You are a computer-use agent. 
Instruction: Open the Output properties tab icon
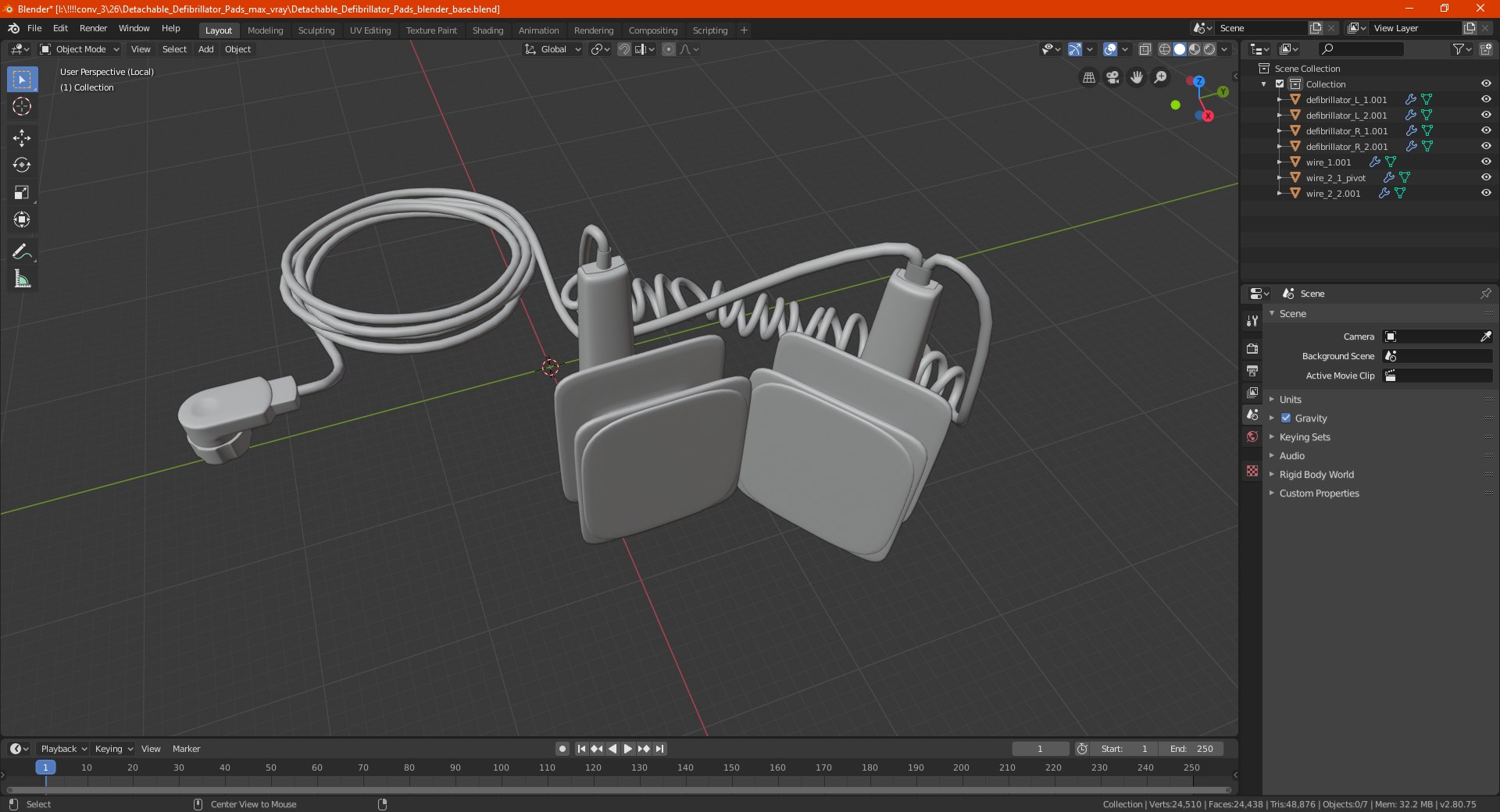click(1252, 370)
